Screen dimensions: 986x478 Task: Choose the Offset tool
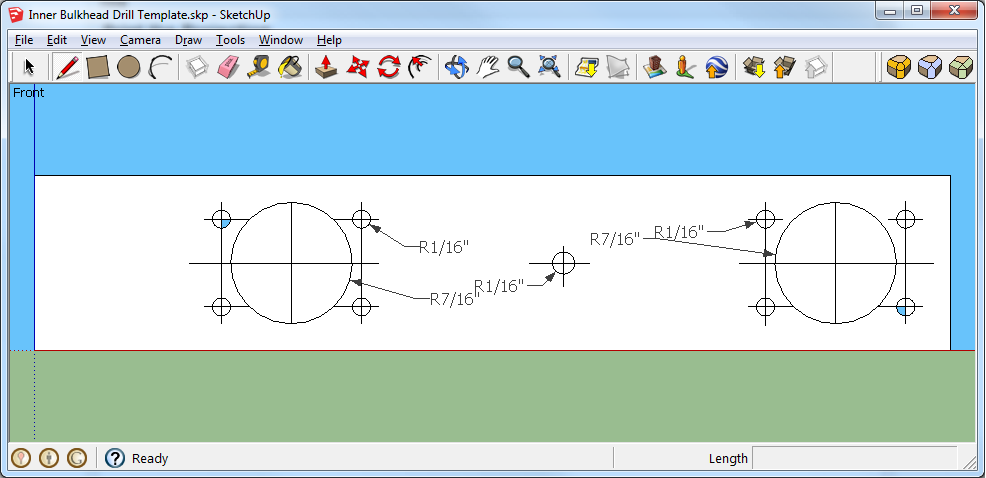[419, 67]
